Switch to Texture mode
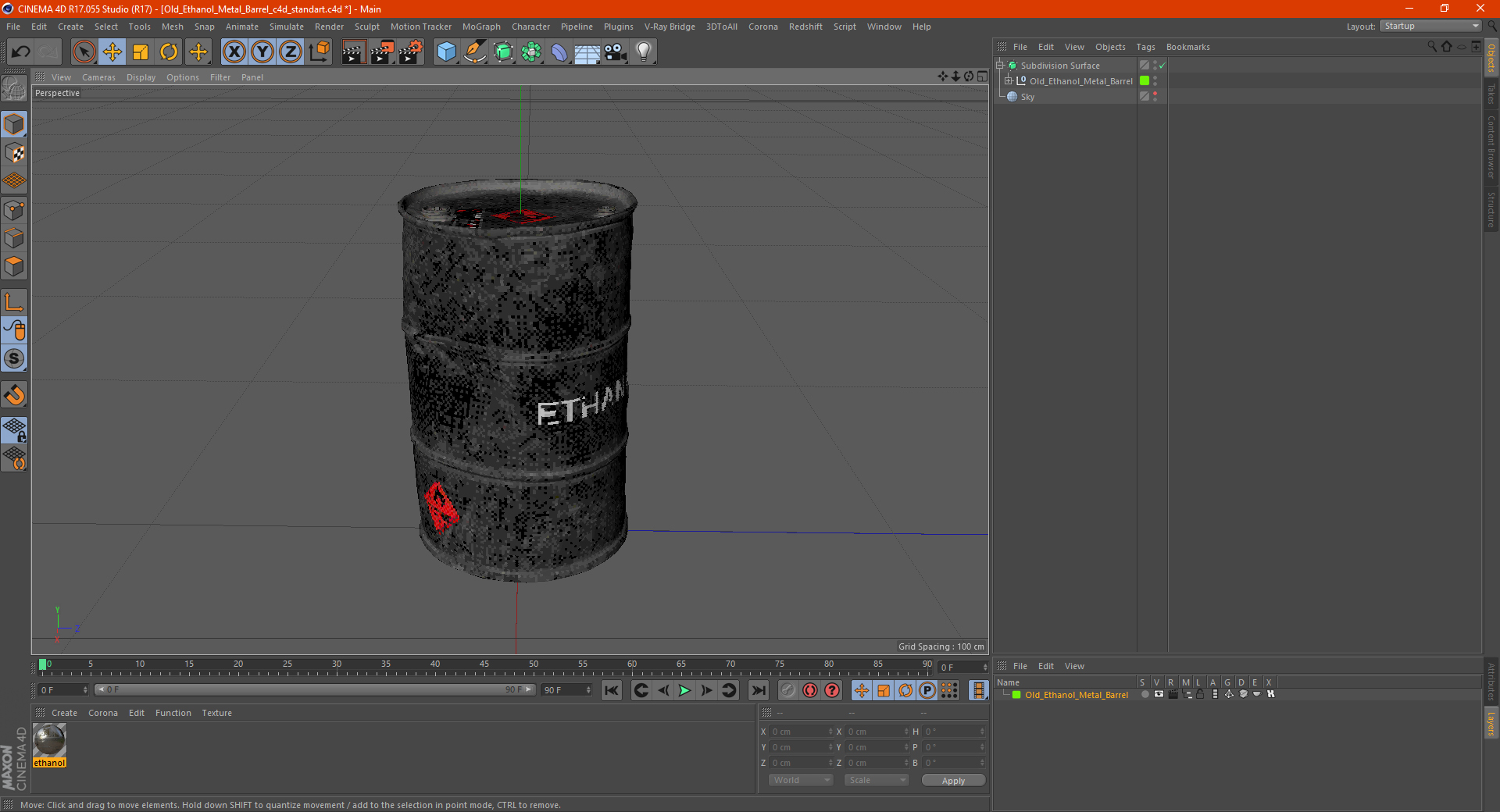The height and width of the screenshot is (812, 1500). tap(15, 153)
